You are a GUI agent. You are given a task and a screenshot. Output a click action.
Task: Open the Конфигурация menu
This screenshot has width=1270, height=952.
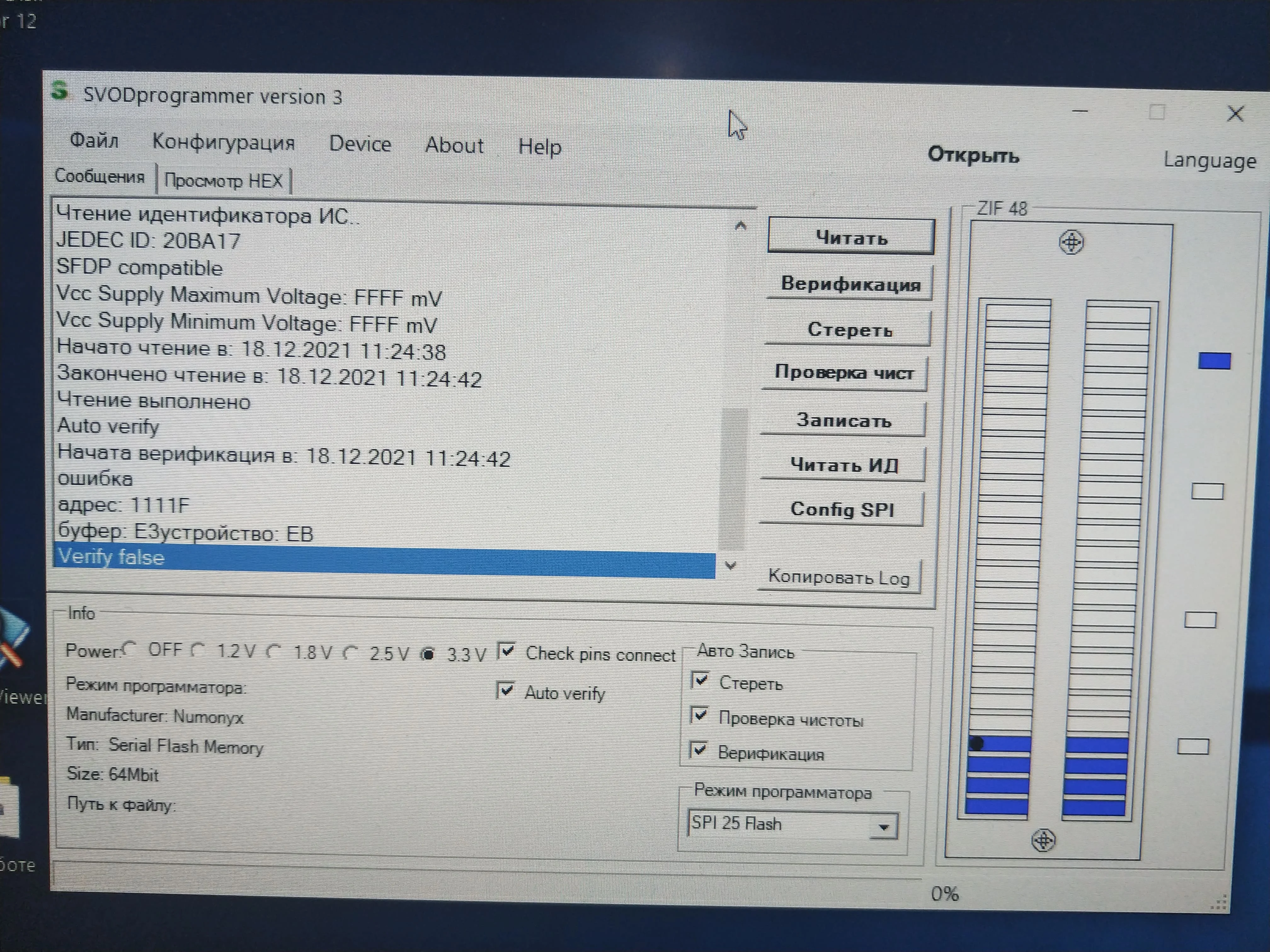(x=223, y=142)
